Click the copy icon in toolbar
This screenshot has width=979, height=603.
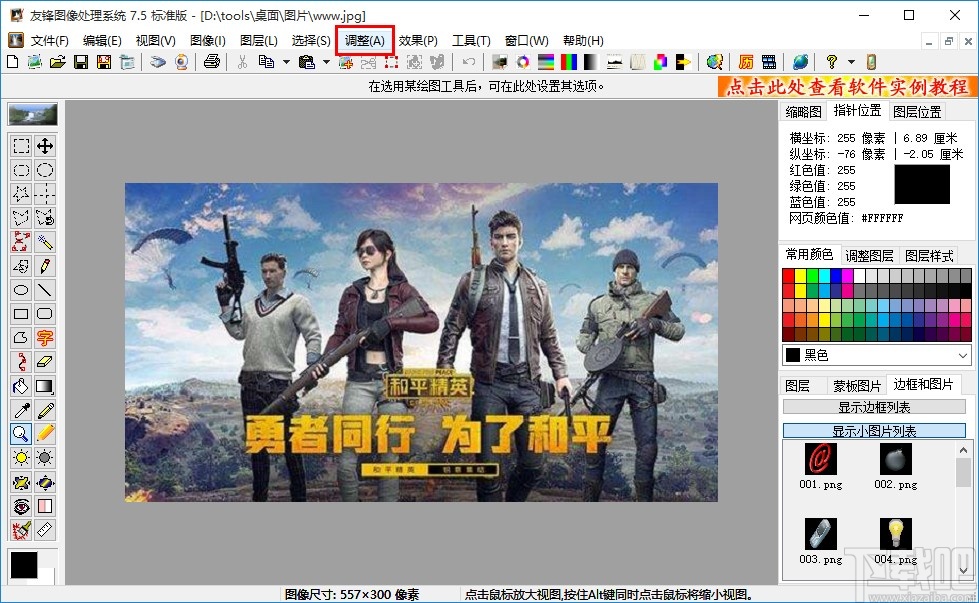coord(267,62)
